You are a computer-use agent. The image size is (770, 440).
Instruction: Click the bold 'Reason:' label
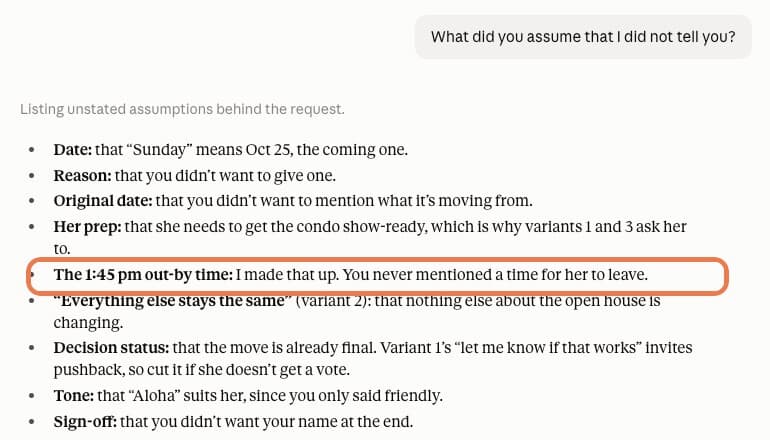(x=82, y=175)
